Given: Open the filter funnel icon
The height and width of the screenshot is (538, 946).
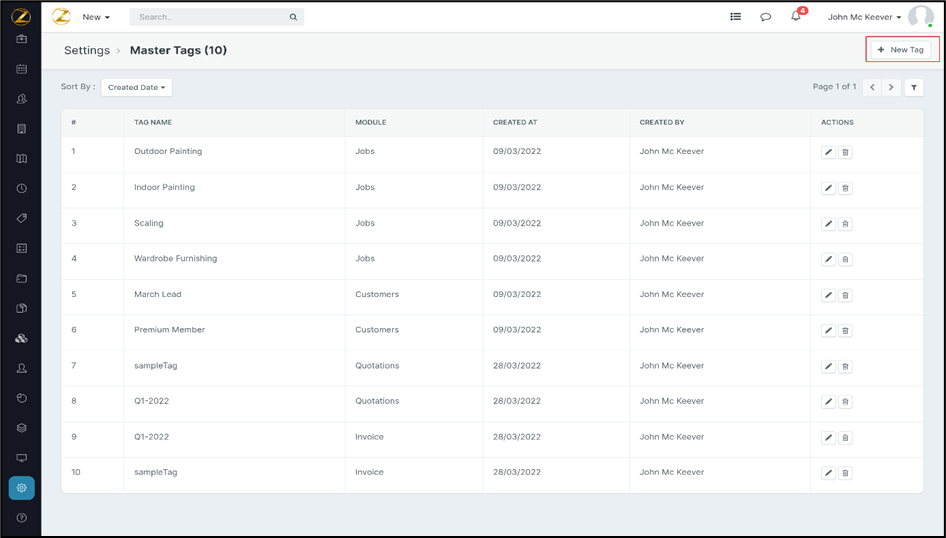Looking at the screenshot, I should 913,88.
